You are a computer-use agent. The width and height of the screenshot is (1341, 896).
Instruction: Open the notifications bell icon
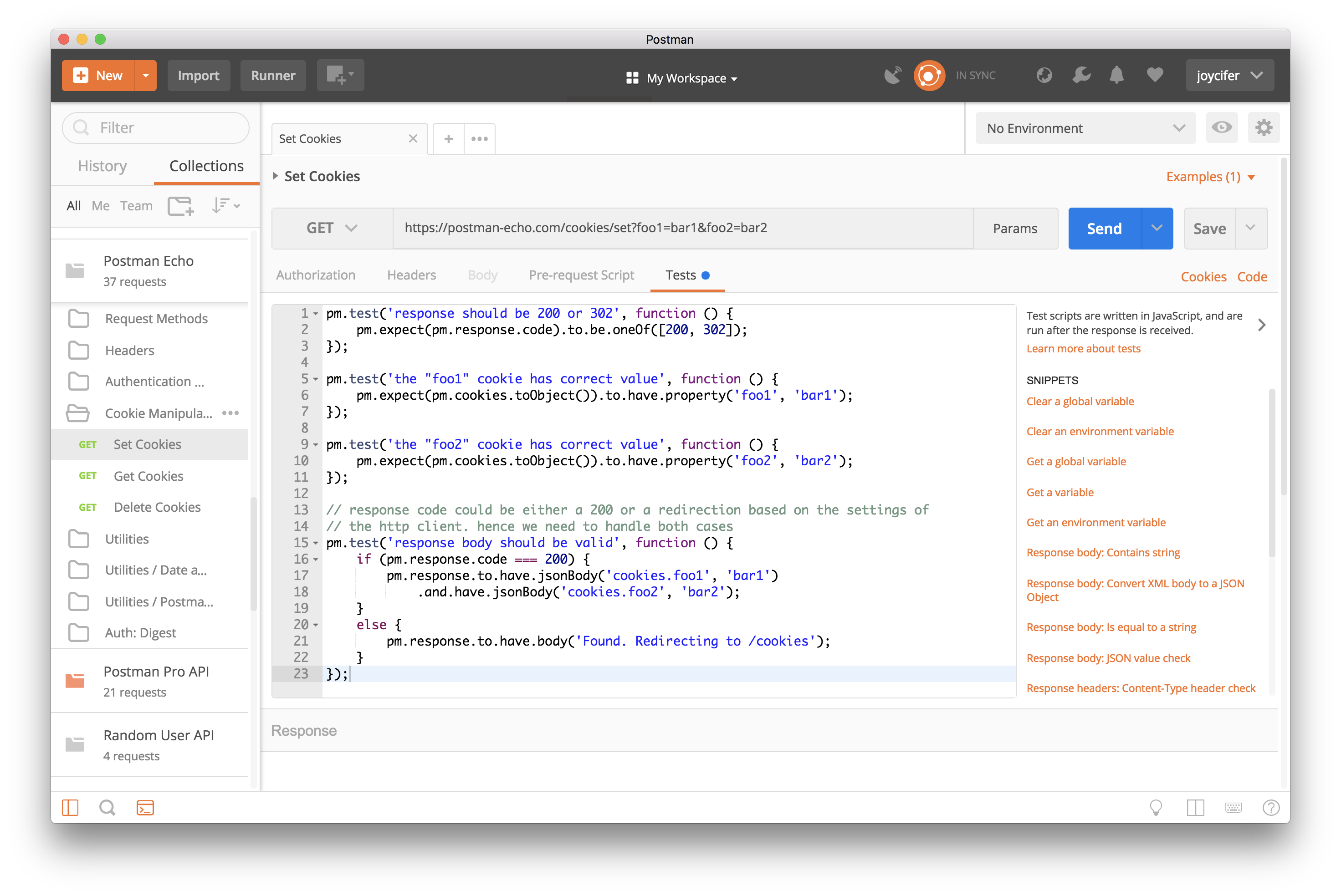click(x=1116, y=76)
